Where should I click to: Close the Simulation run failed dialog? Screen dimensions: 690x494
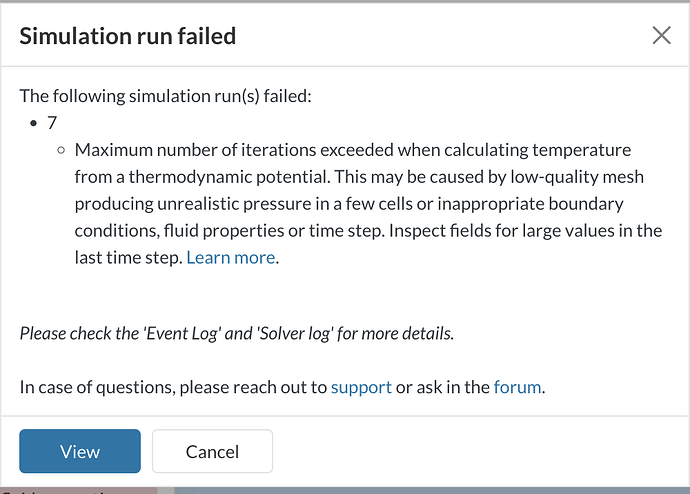661,36
